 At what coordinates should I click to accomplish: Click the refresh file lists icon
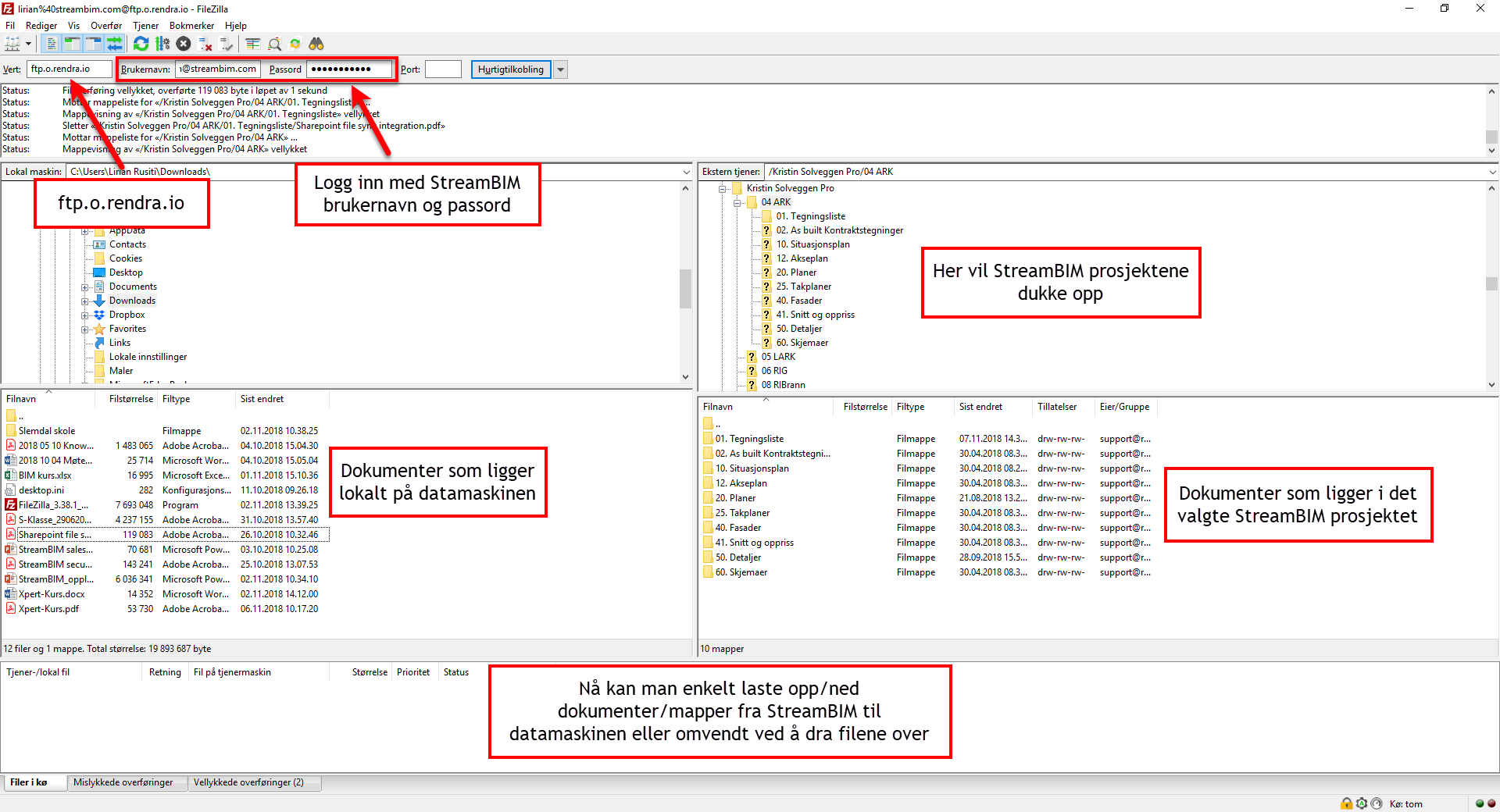tap(141, 44)
